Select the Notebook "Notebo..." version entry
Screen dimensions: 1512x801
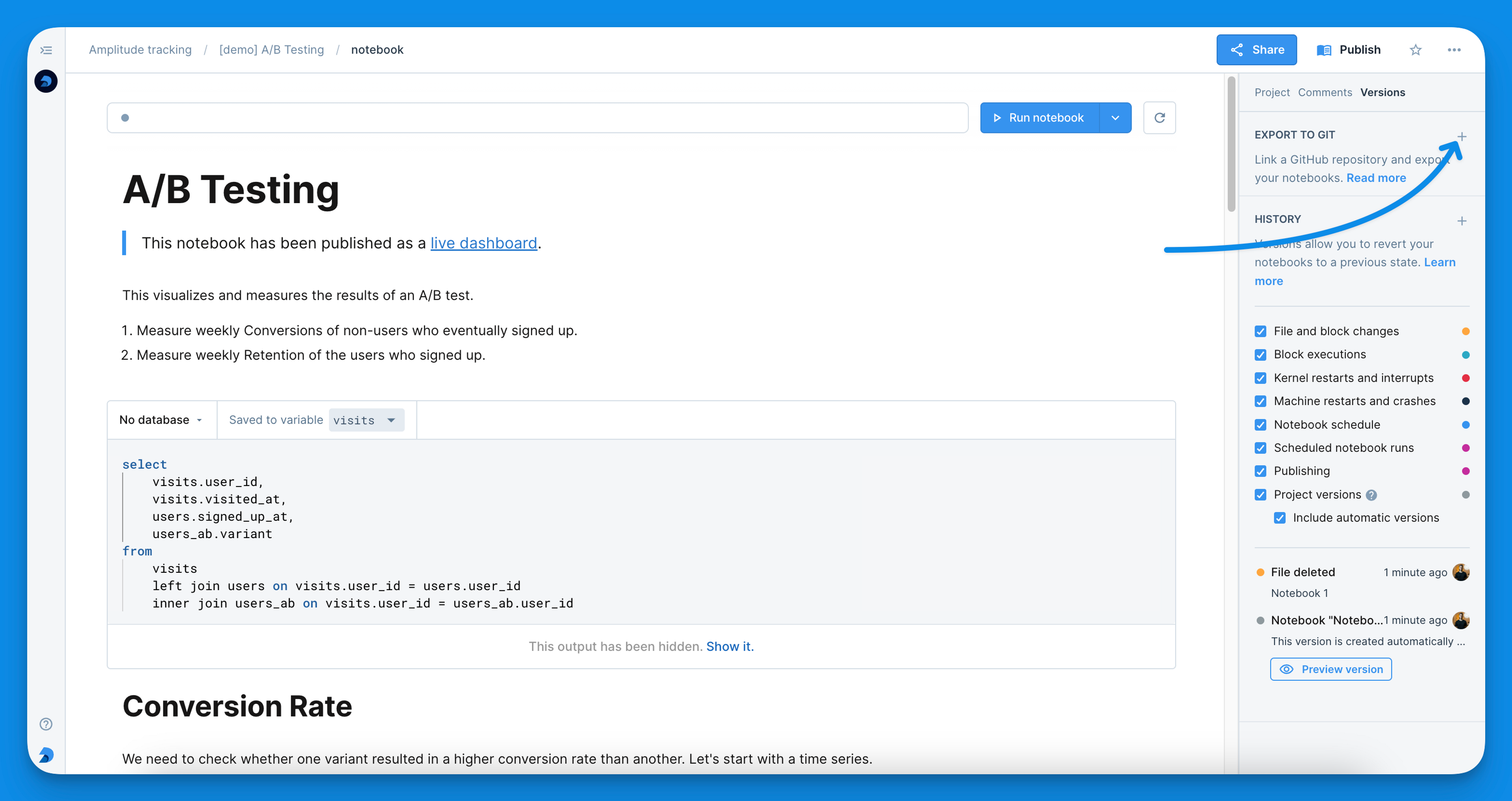pos(1362,630)
